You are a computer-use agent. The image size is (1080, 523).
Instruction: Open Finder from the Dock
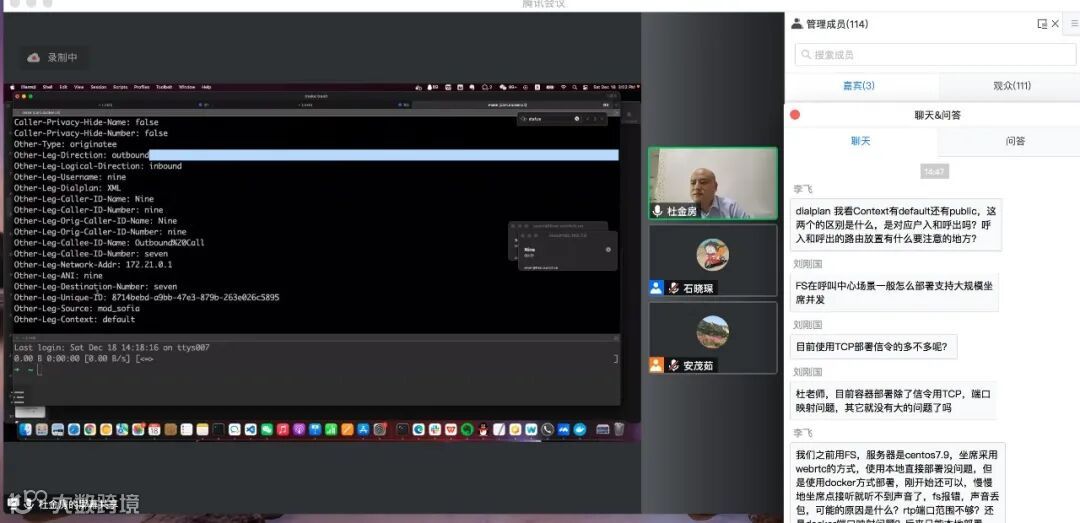pos(25,429)
